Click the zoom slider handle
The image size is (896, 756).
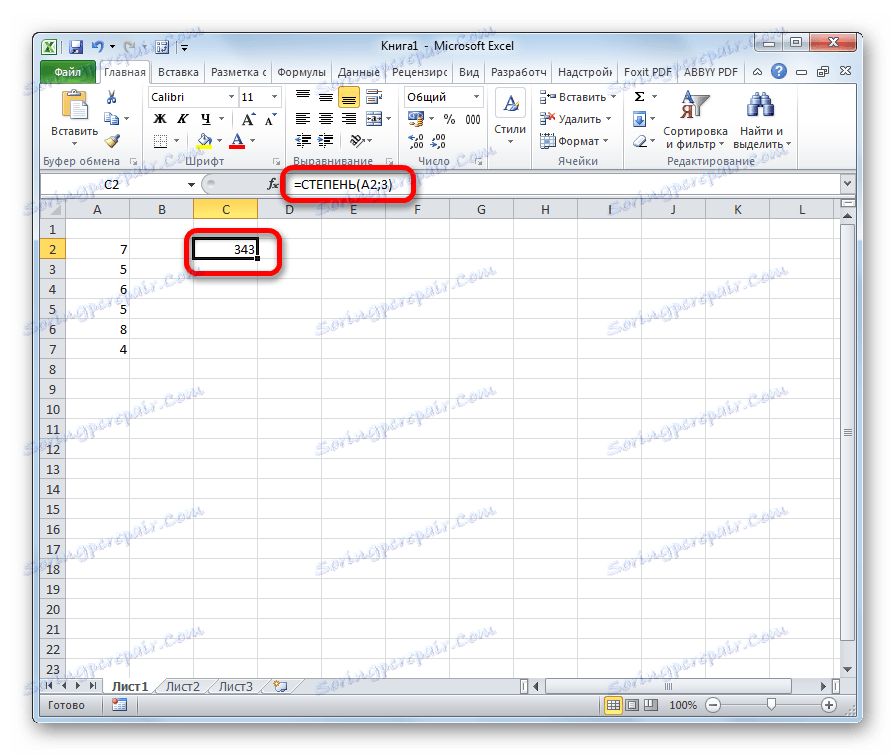771,705
